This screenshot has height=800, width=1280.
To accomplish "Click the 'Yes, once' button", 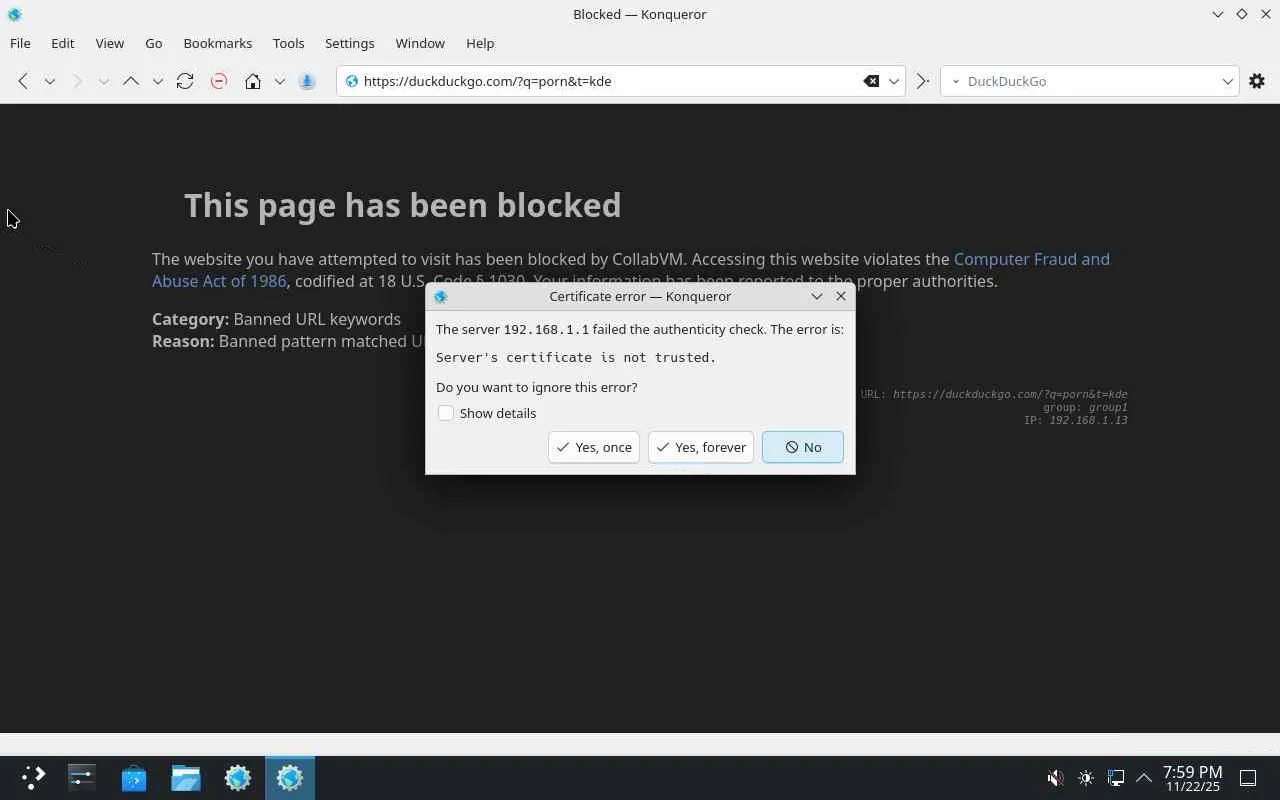I will (594, 447).
